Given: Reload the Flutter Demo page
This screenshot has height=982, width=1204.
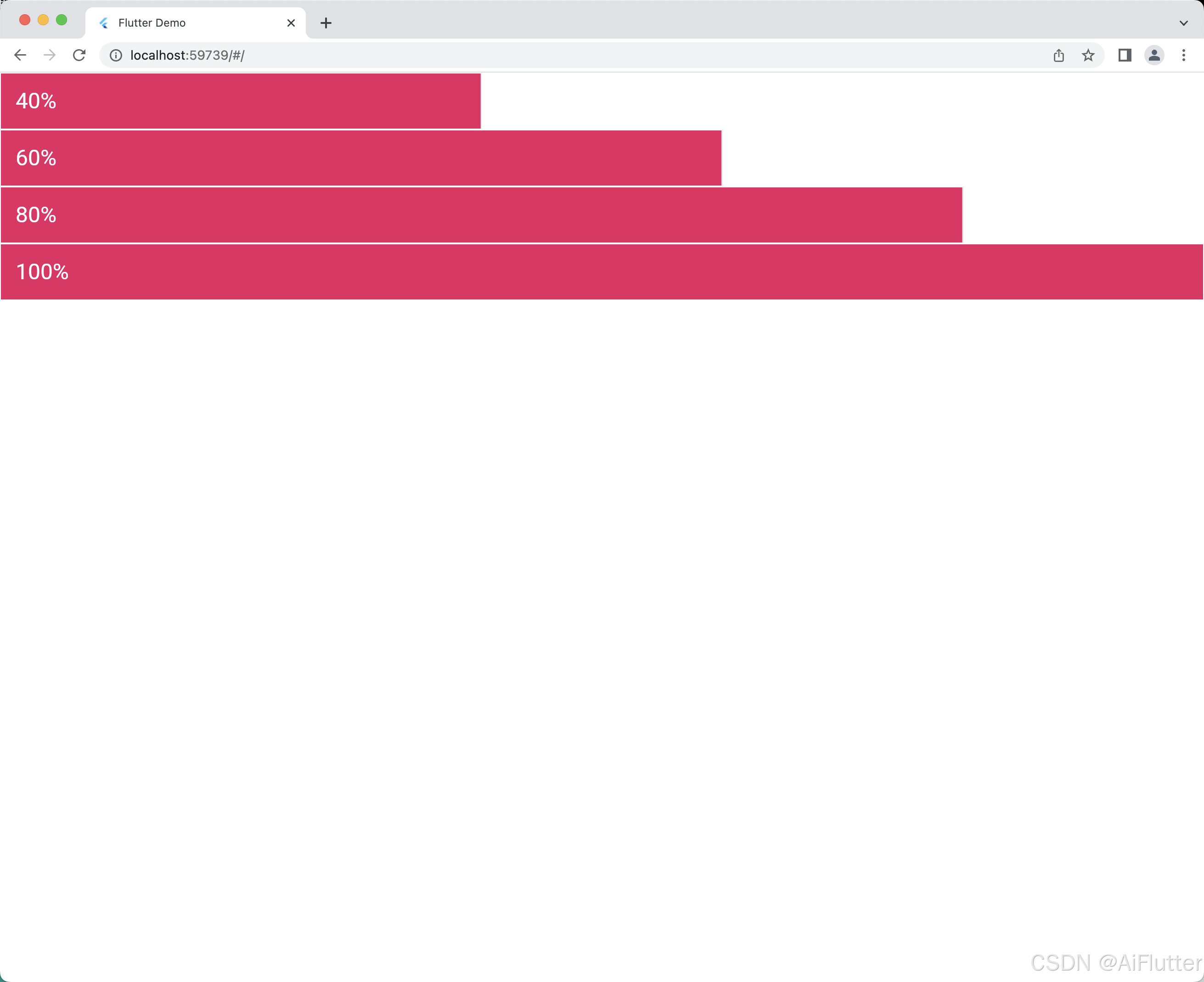Looking at the screenshot, I should [x=79, y=55].
